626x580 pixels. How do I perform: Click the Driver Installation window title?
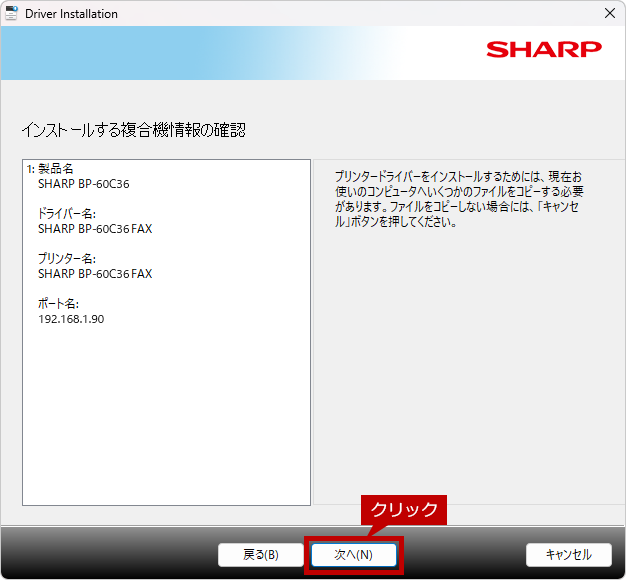point(71,14)
